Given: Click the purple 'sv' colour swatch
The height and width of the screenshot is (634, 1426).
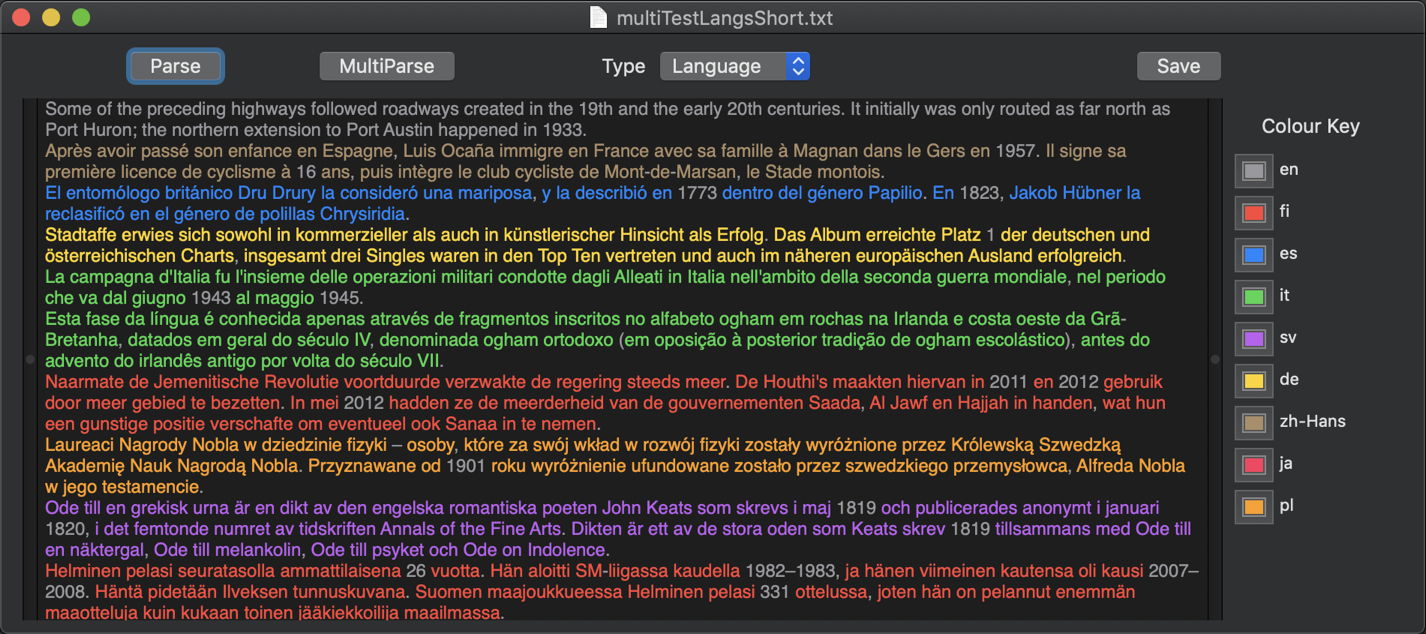Looking at the screenshot, I should pyautogui.click(x=1253, y=339).
